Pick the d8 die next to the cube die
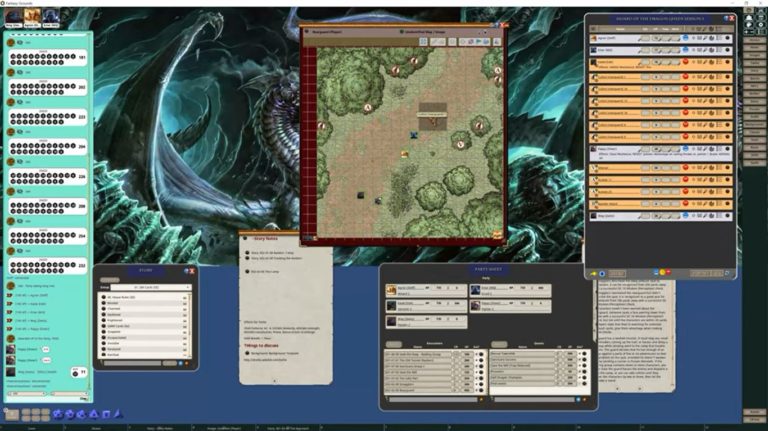768x431 pixels. pos(94,414)
